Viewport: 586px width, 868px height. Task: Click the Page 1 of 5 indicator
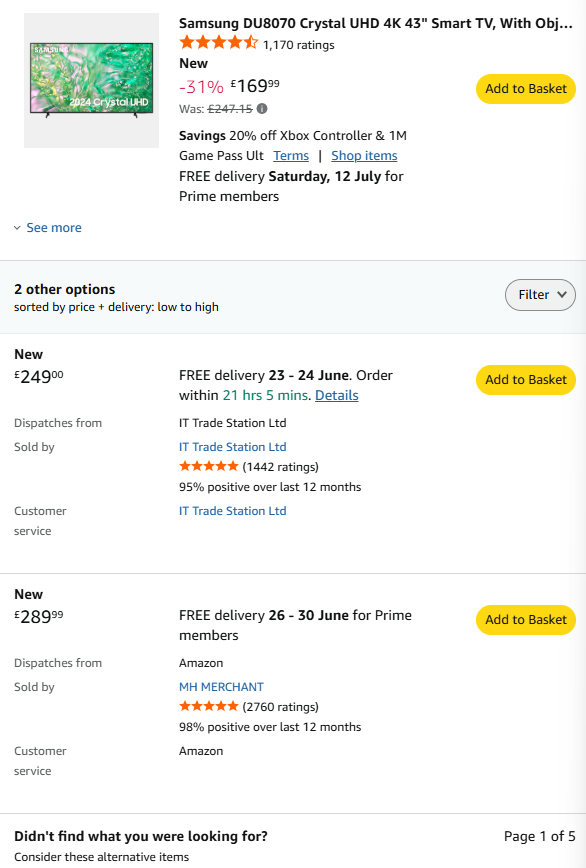[x=540, y=836]
